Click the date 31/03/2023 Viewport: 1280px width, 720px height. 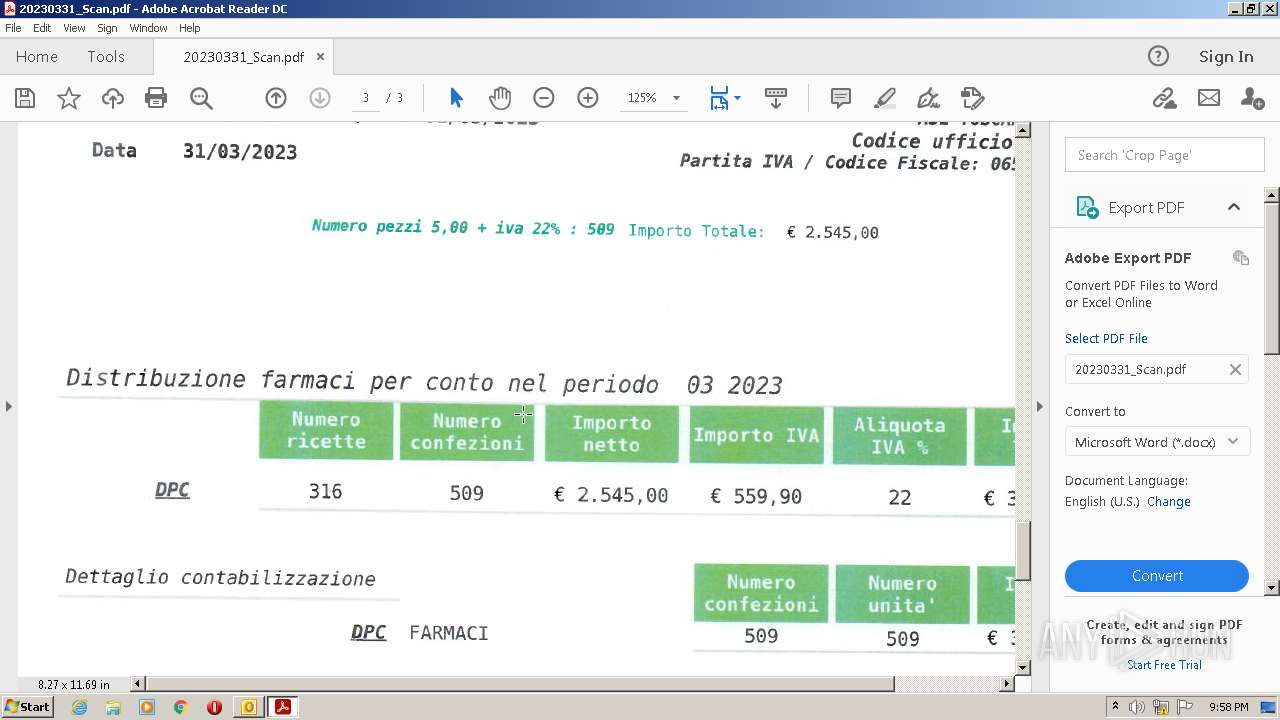[x=240, y=152]
